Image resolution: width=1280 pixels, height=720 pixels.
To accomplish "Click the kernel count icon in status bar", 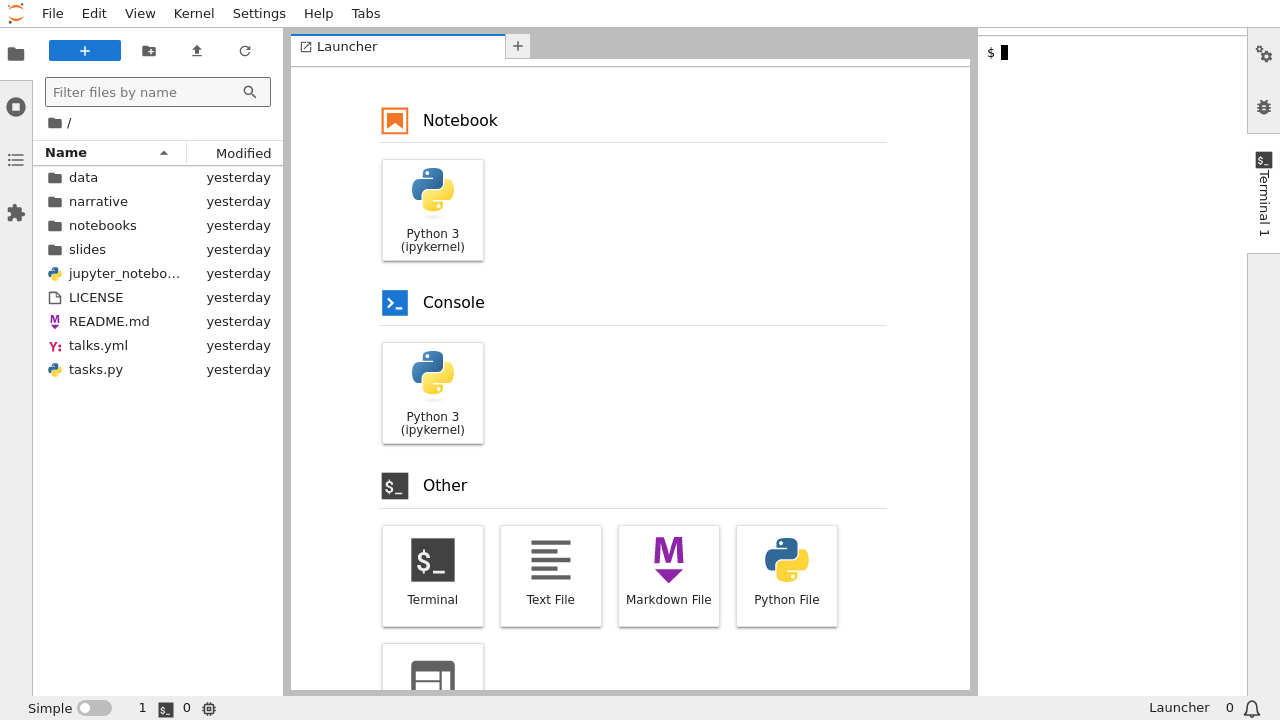I will (209, 709).
